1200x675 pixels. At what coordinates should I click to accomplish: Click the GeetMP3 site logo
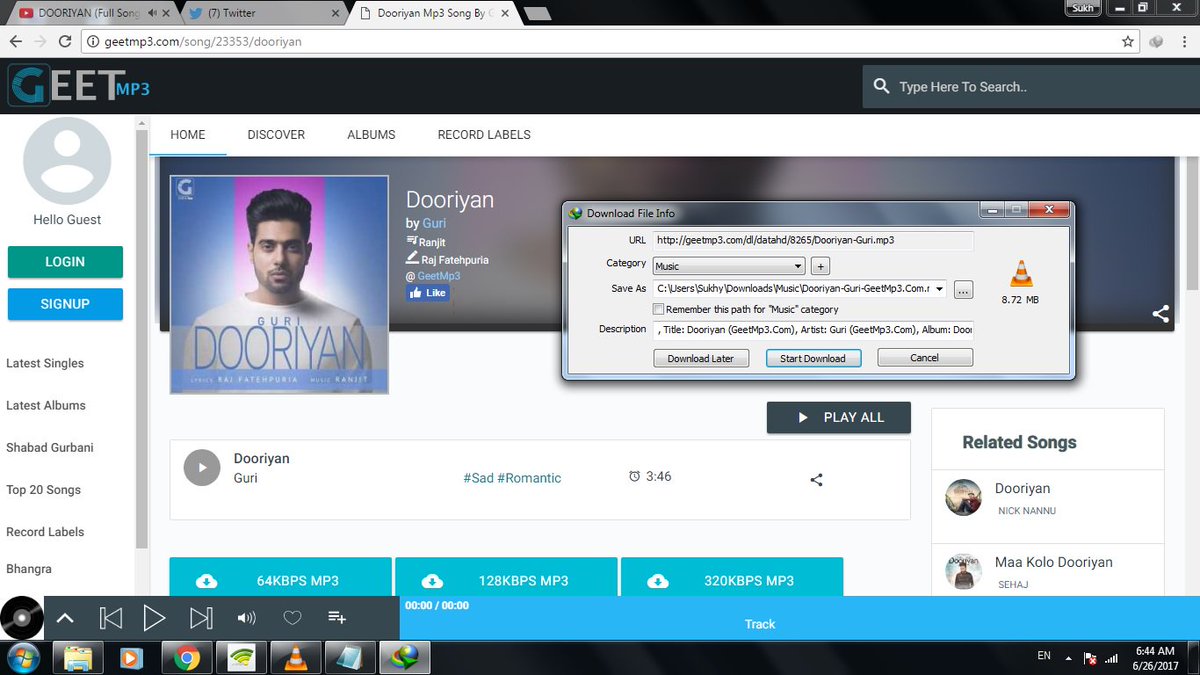point(79,86)
